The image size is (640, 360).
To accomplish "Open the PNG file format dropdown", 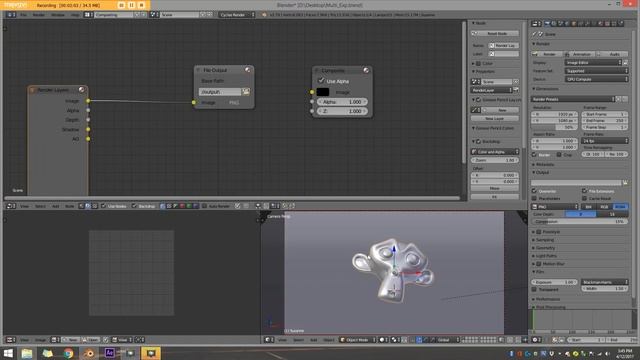I will point(555,207).
